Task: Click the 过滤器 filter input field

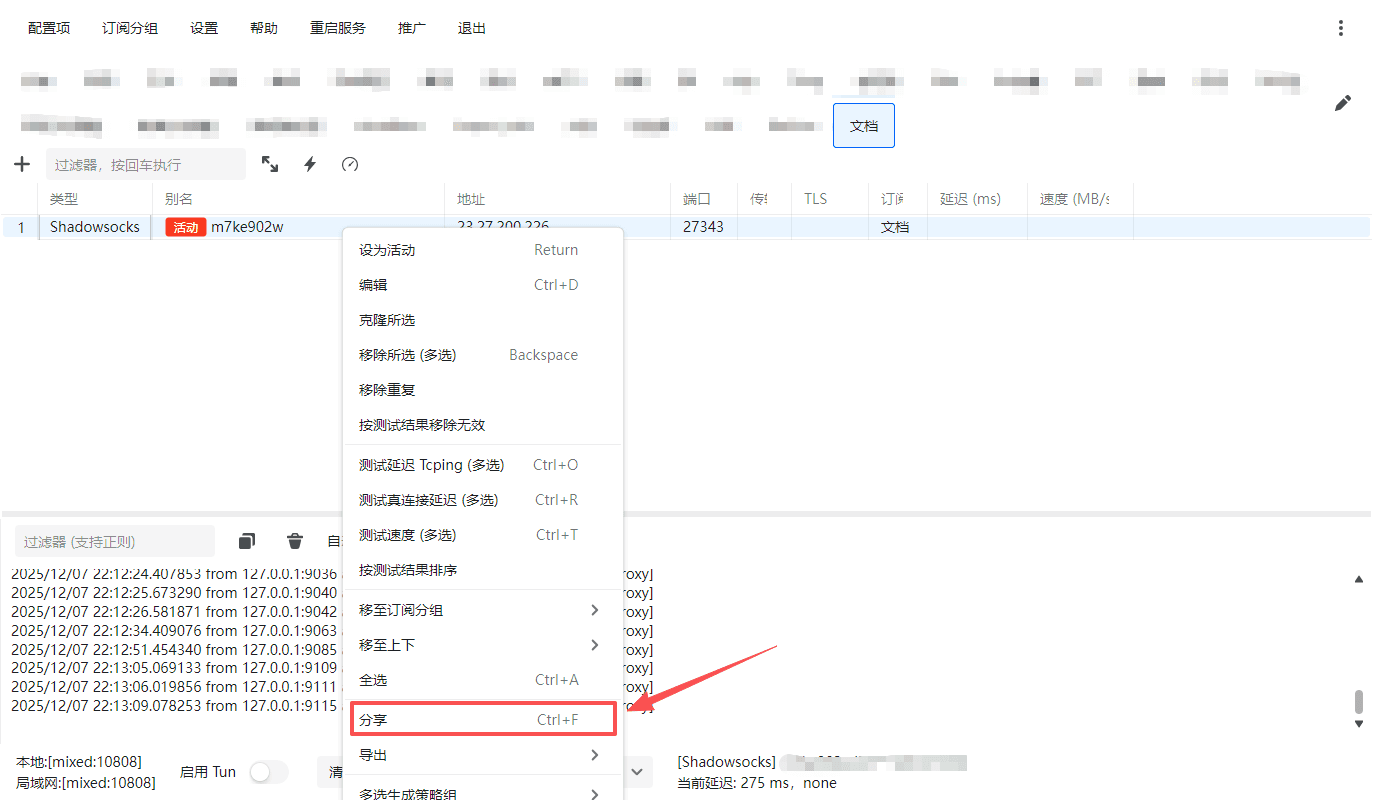Action: click(x=145, y=163)
